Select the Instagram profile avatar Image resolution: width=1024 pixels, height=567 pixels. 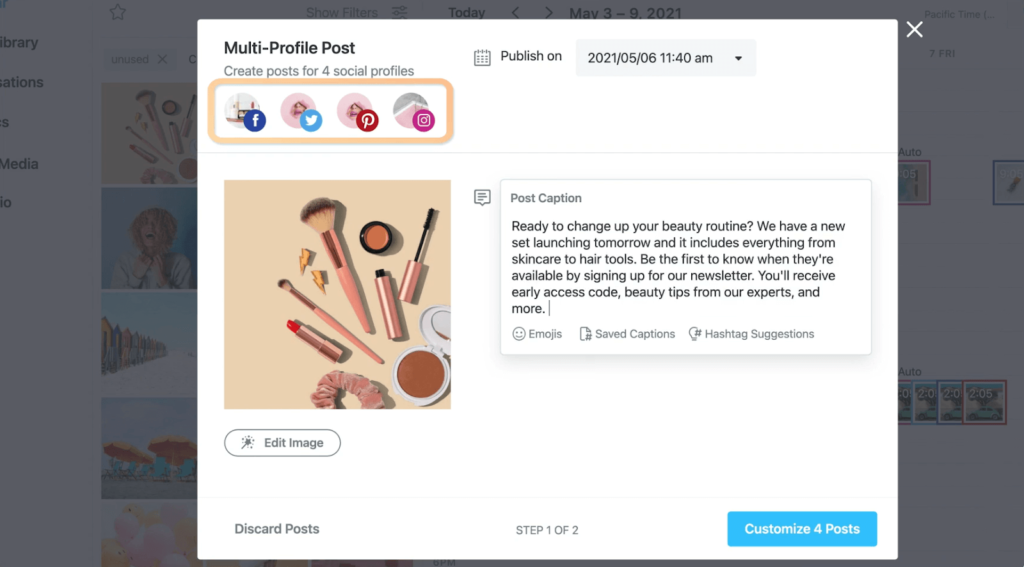pos(413,112)
